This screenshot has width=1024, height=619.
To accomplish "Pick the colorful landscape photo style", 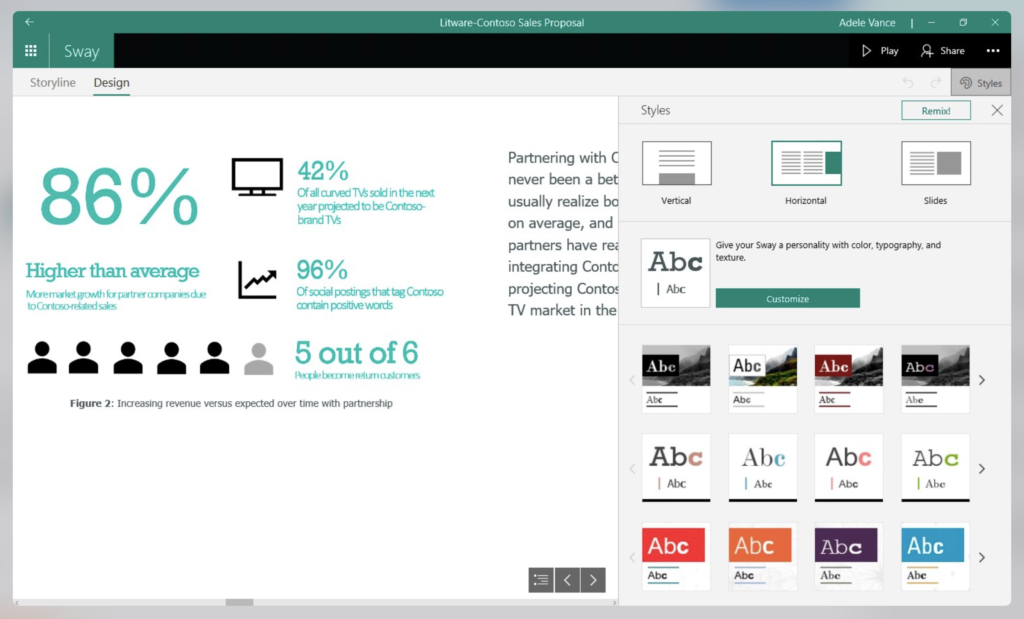I will (x=762, y=379).
